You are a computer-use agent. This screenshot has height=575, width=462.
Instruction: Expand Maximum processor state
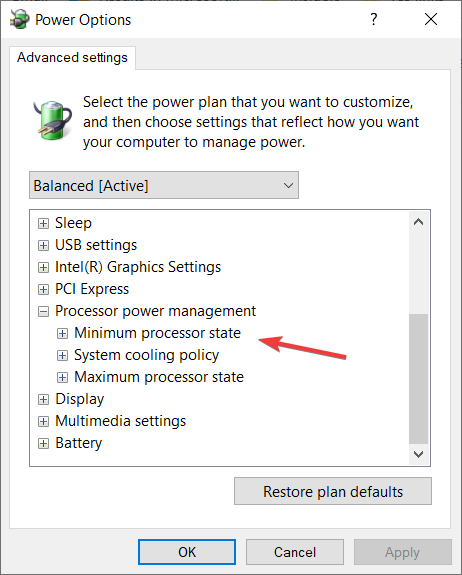[62, 377]
